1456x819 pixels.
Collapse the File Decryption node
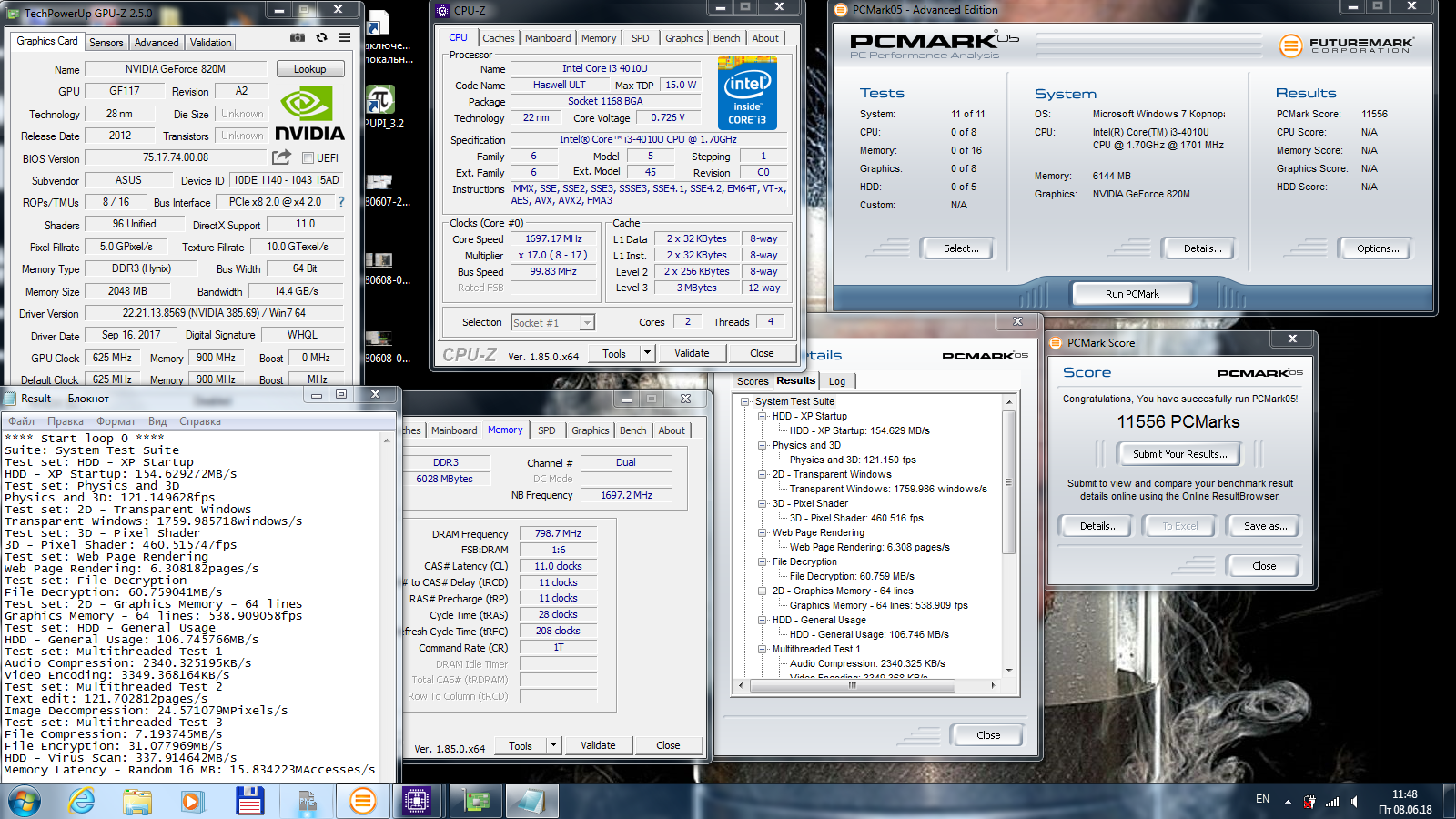coord(763,561)
